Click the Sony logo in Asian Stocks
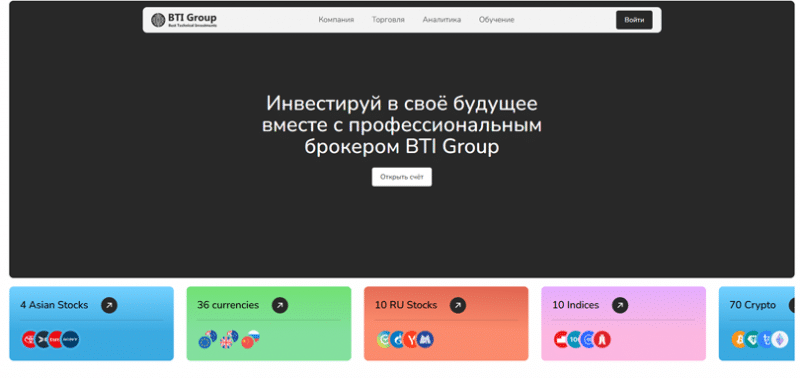Viewport: 800px width, 378px height. point(71,340)
